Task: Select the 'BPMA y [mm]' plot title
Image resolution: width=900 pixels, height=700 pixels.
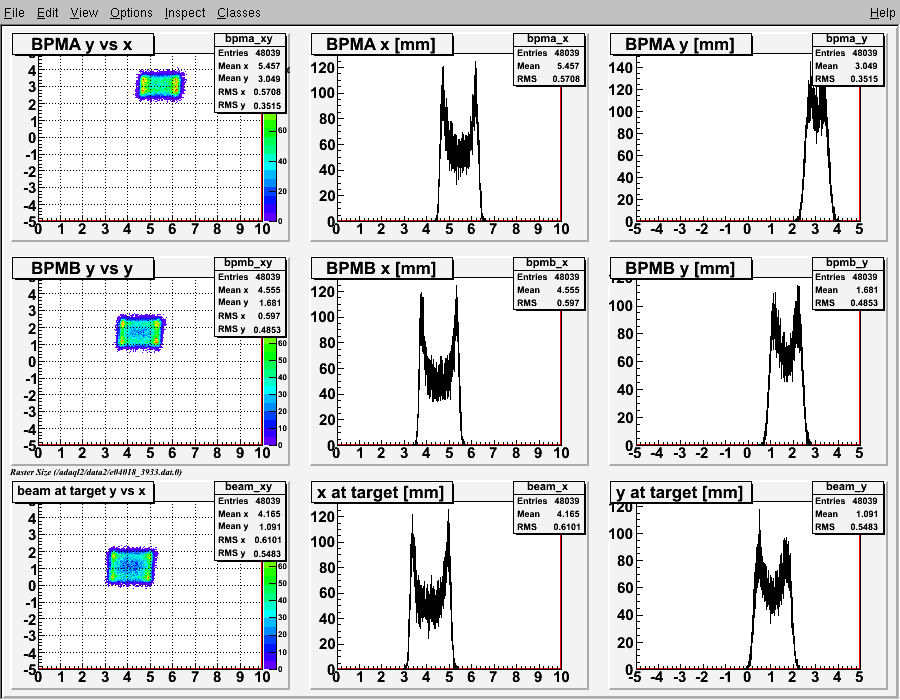Action: click(681, 44)
